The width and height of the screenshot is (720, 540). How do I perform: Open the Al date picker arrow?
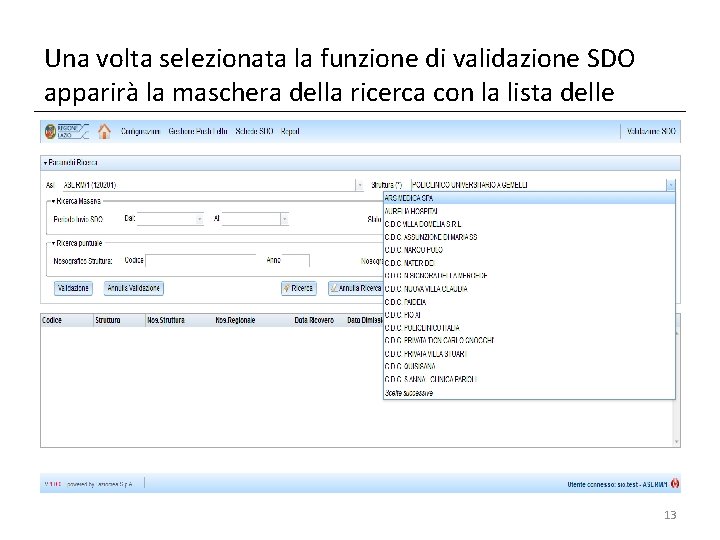click(285, 219)
